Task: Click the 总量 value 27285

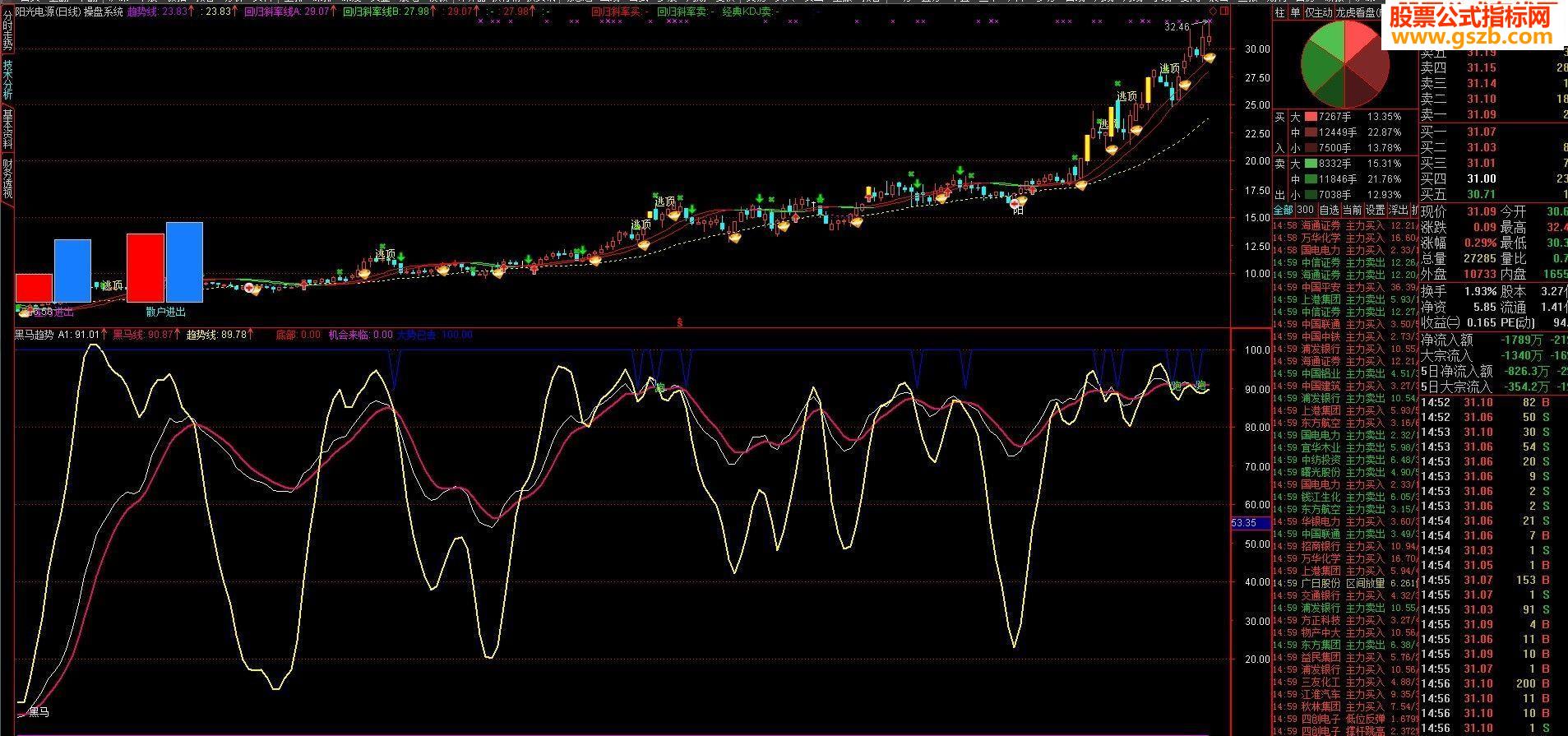Action: (1478, 259)
